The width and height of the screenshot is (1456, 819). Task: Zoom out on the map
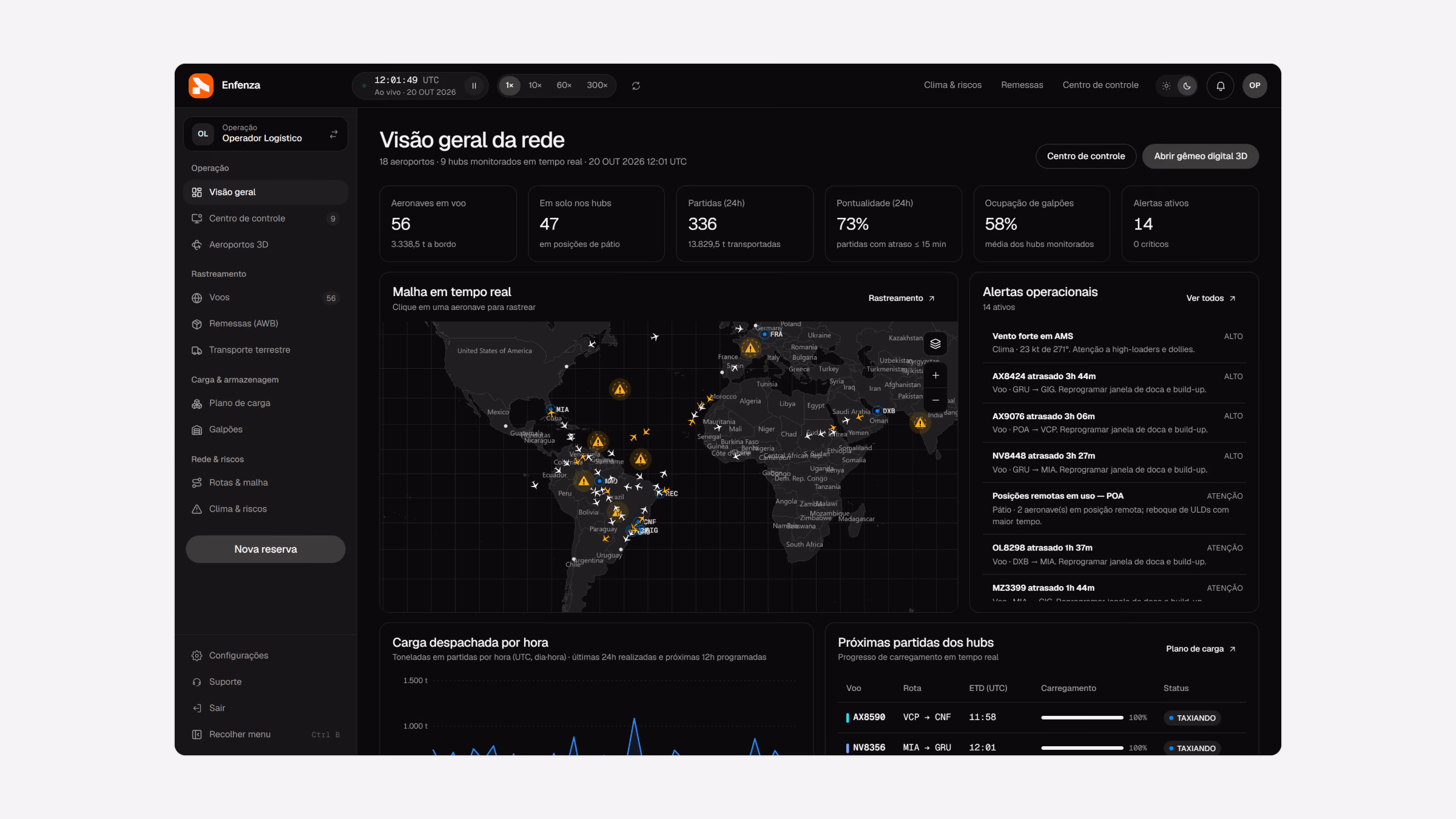[935, 400]
